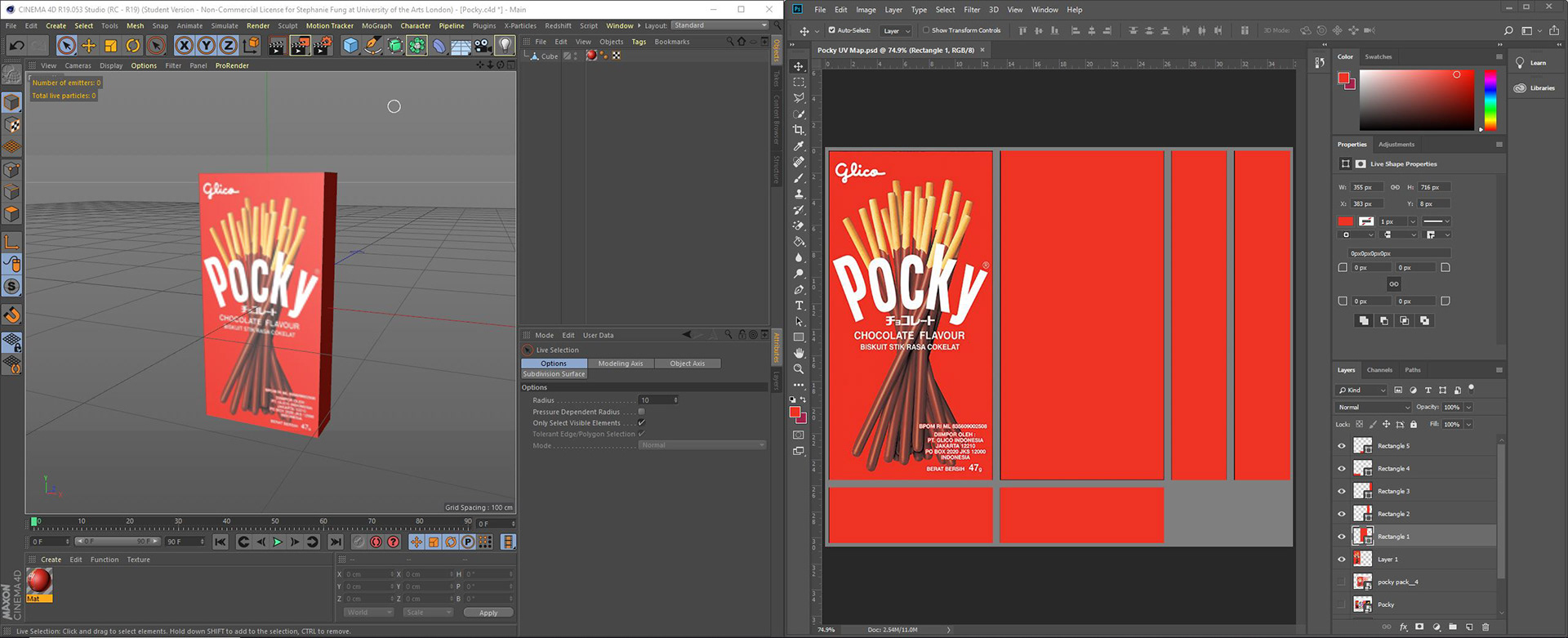The width and height of the screenshot is (1568, 638).
Task: Open the Photoshop Filter menu
Action: point(972,10)
